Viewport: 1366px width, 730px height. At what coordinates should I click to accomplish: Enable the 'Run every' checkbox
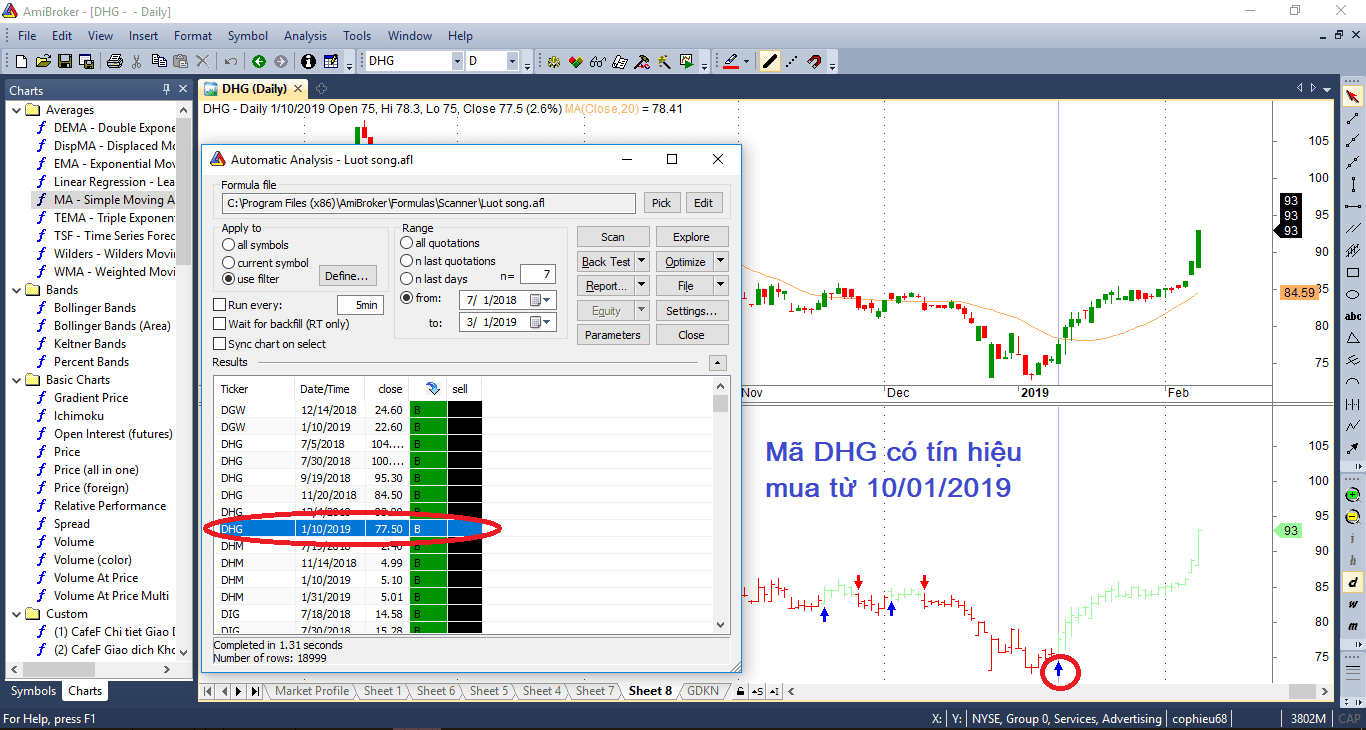(220, 305)
